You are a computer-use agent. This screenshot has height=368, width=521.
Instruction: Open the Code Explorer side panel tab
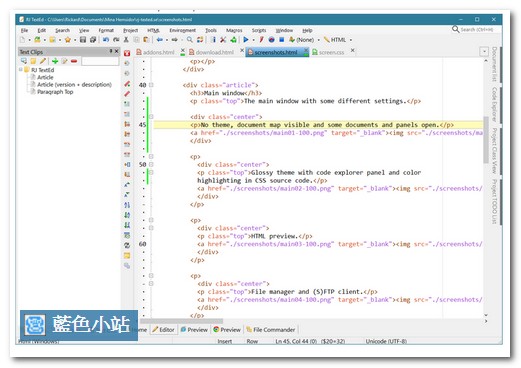[x=494, y=104]
